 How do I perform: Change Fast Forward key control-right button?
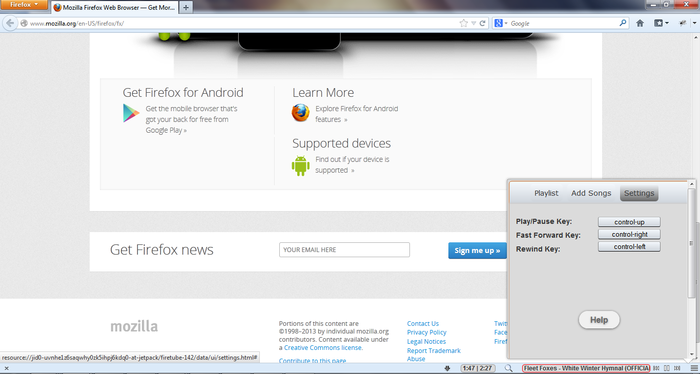tap(629, 234)
